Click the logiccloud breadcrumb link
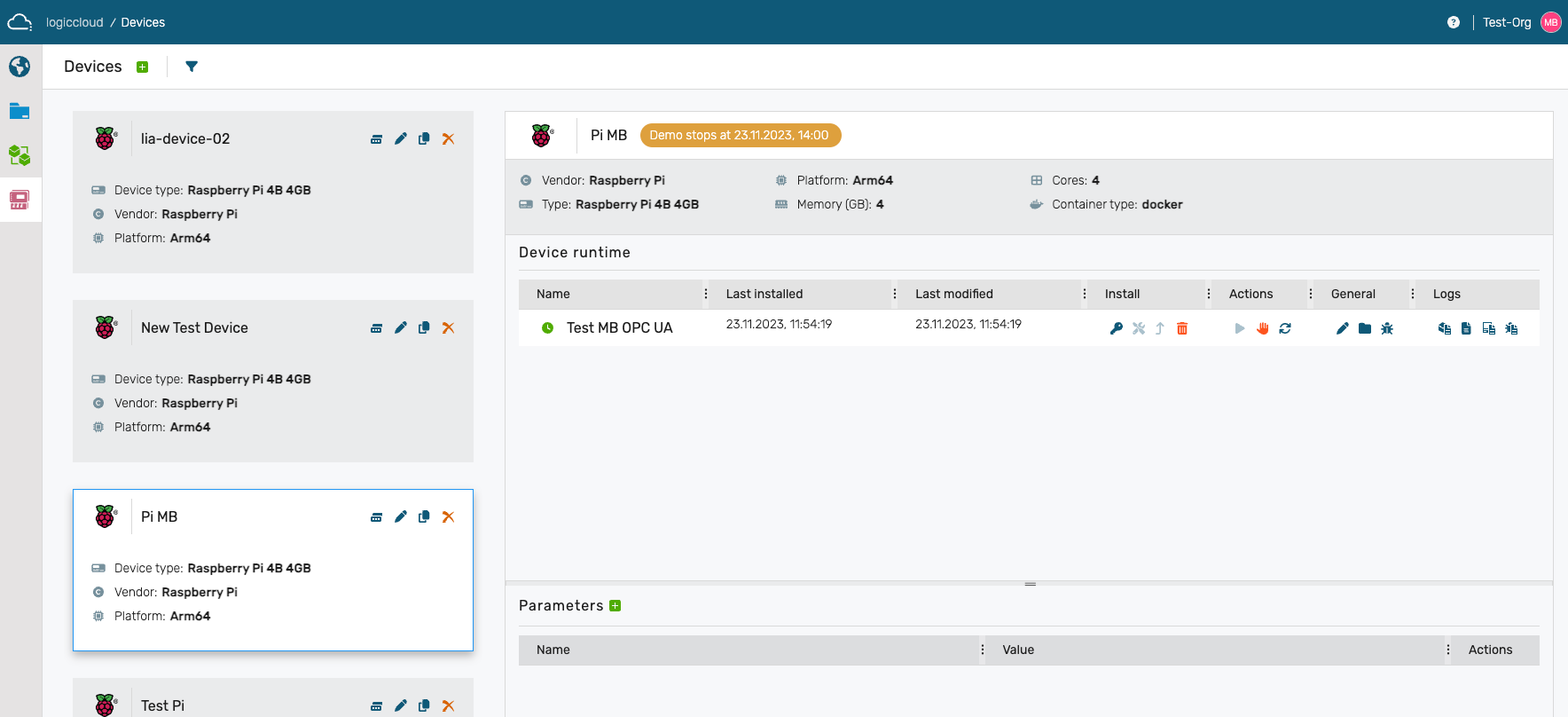Viewport: 1568px width, 717px height. tap(74, 22)
